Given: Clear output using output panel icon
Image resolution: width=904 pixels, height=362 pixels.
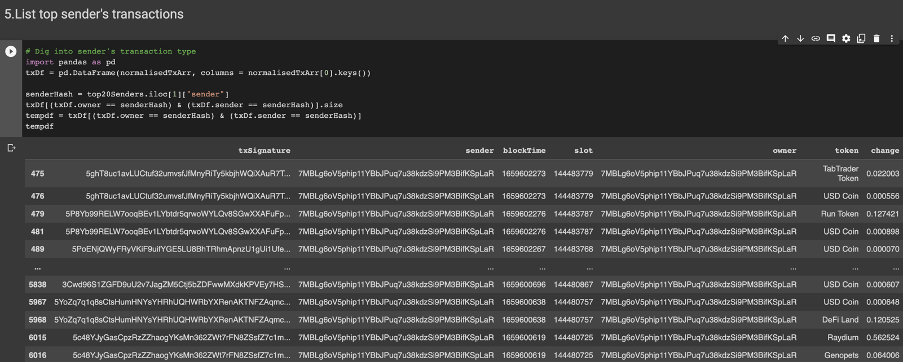Looking at the screenshot, I should (11, 148).
